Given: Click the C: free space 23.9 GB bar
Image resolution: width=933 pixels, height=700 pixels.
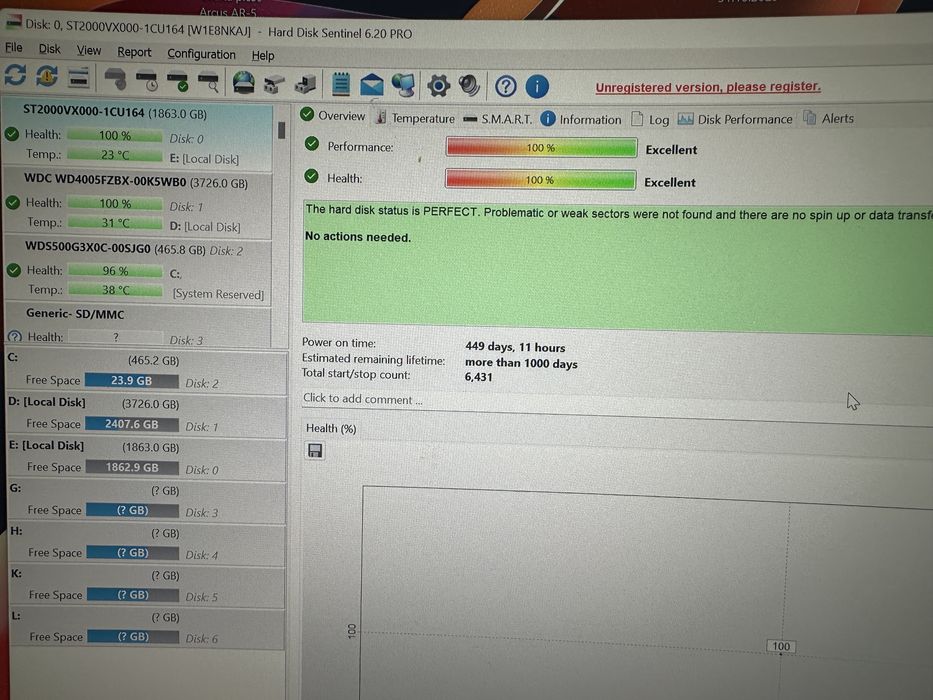Looking at the screenshot, I should coord(132,380).
